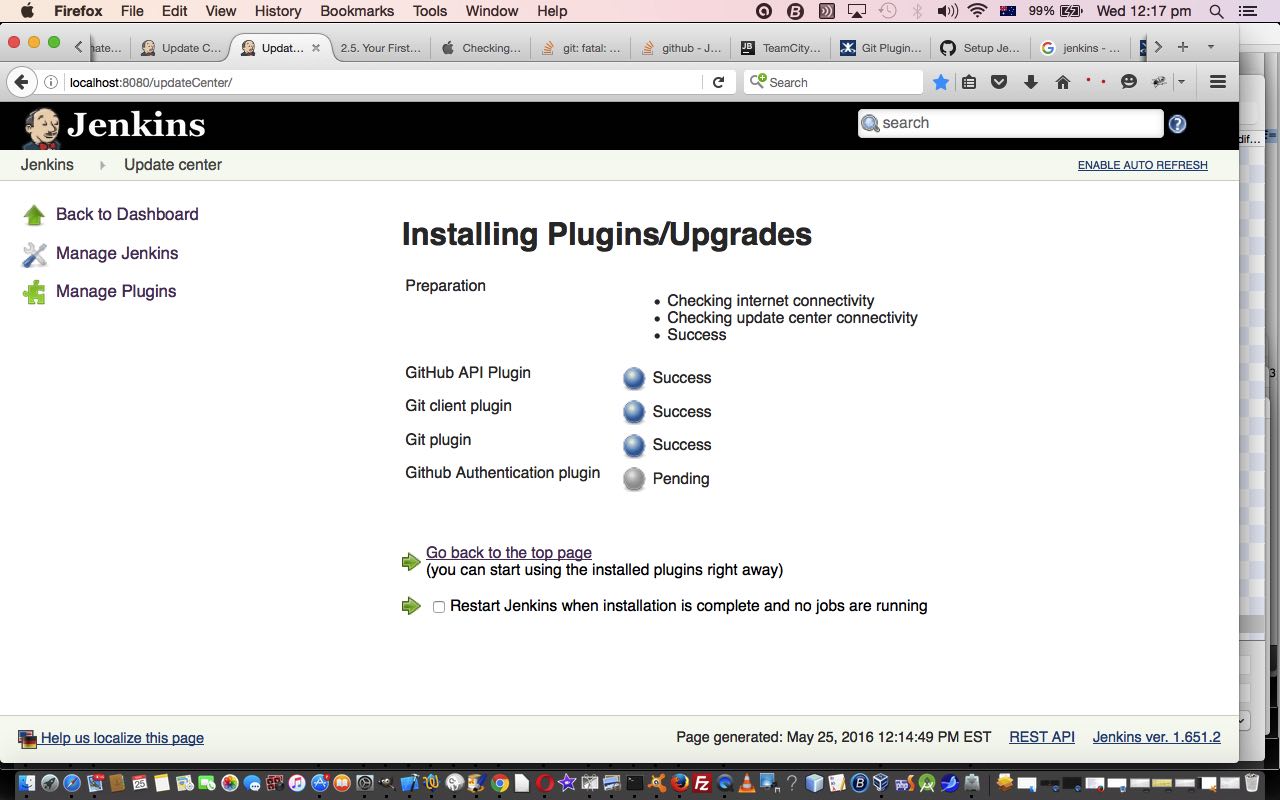
Task: Open the Trash in the Dock
Action: pyautogui.click(x=1253, y=783)
